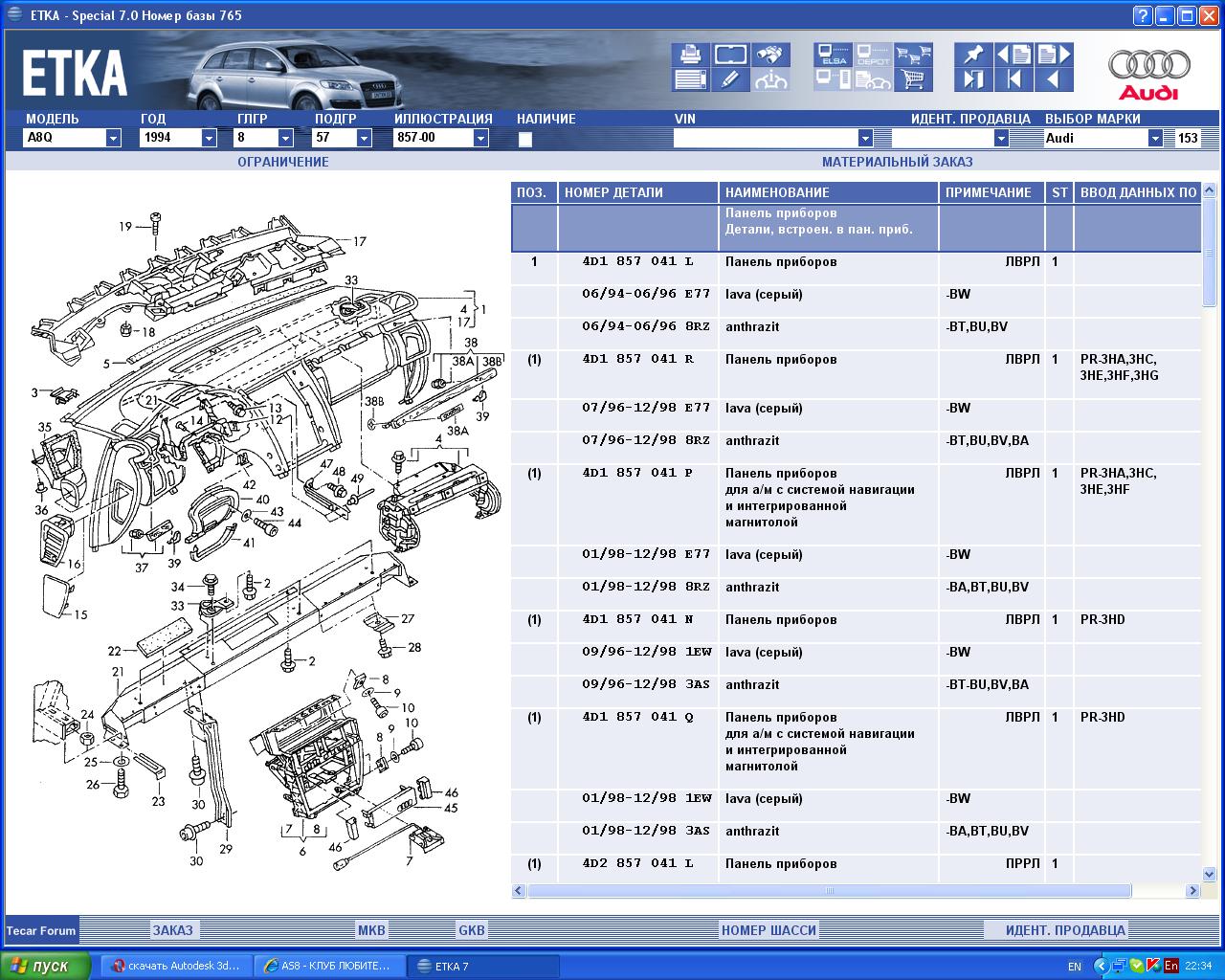
Task: Launch the ELSA module icon
Action: (833, 55)
